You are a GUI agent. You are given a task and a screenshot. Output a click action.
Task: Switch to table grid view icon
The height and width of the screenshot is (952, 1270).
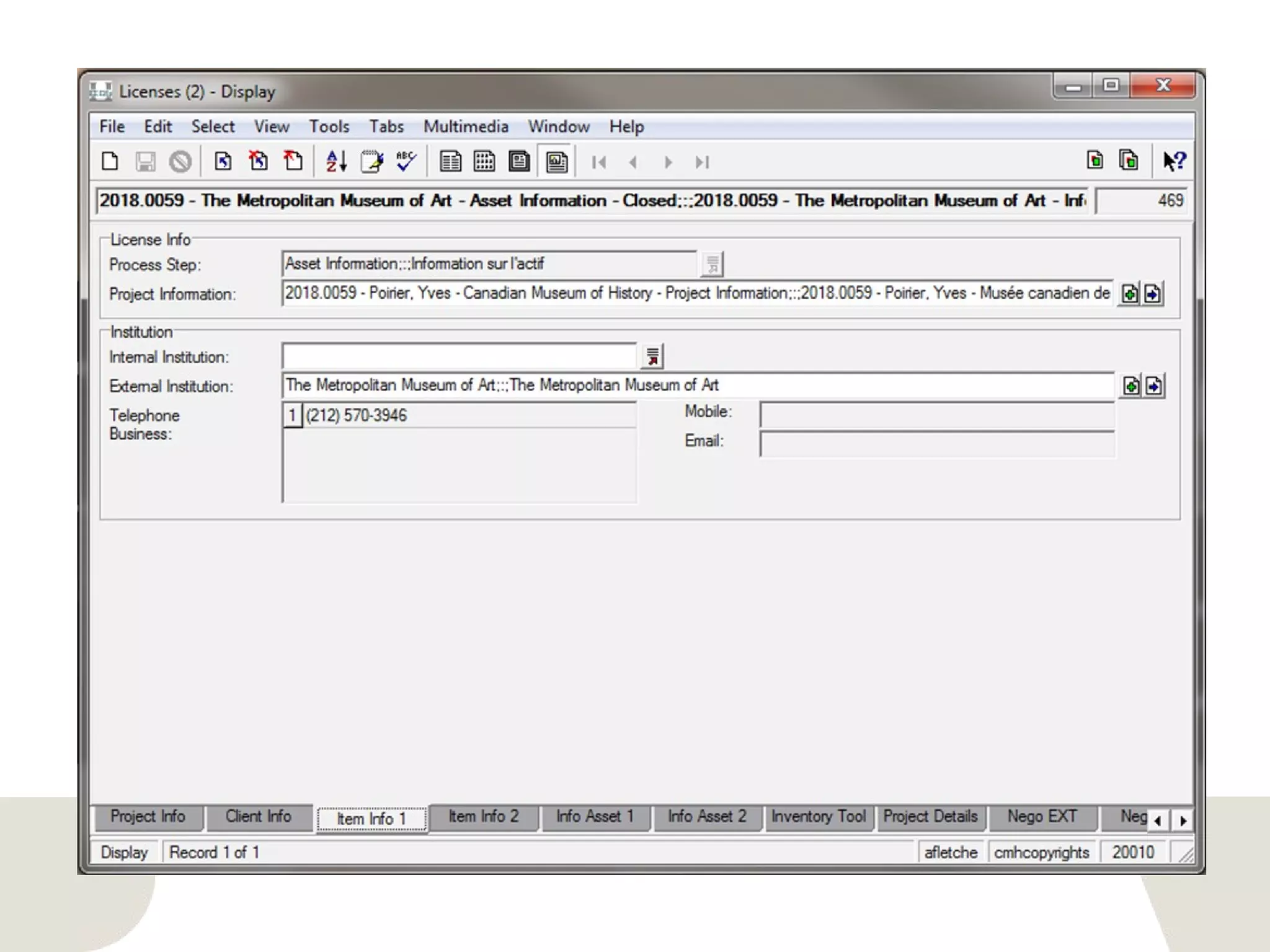point(484,162)
